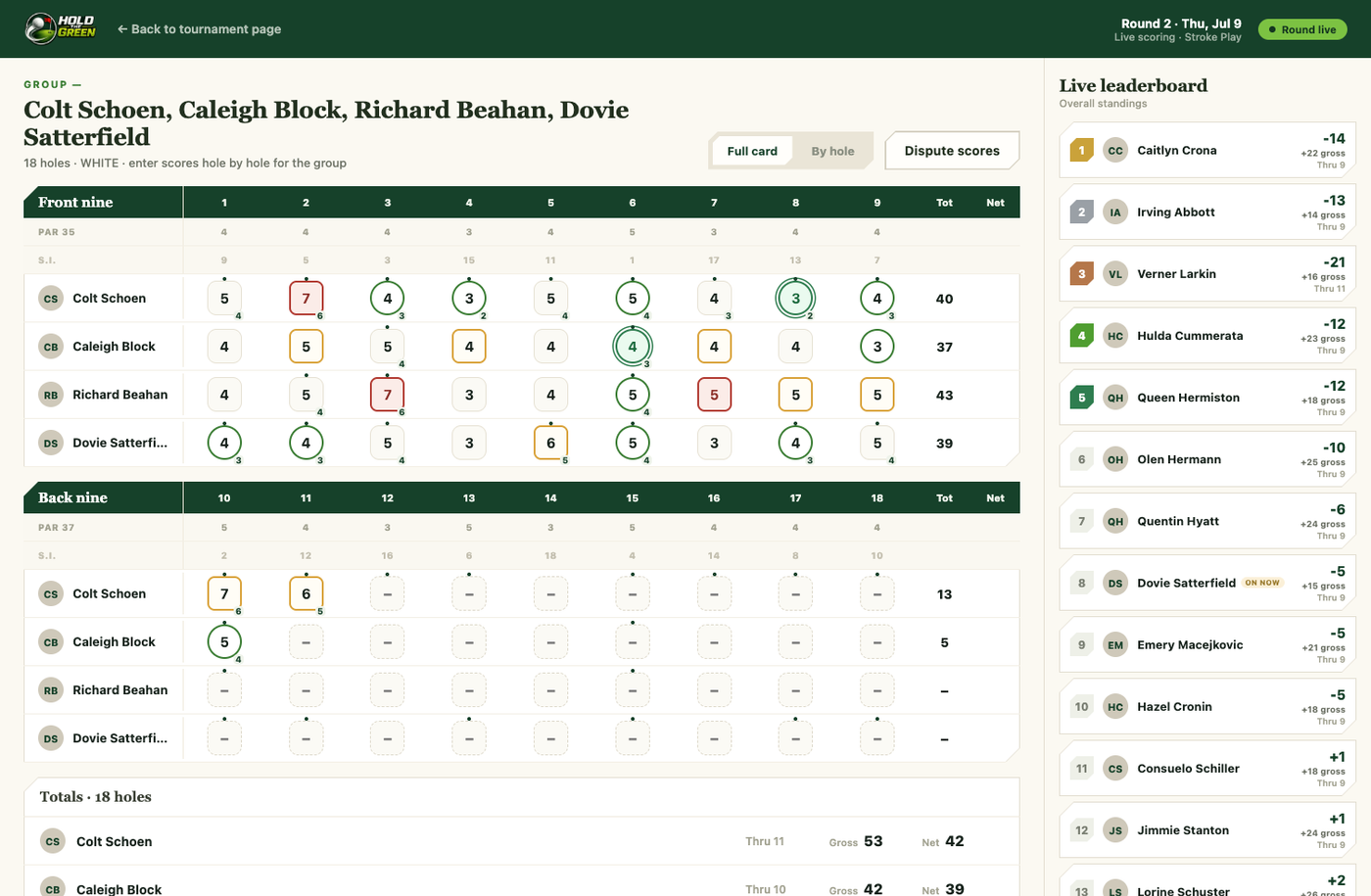Click Hulda Cummerata's HC avatar
1371x896 pixels.
pyautogui.click(x=1115, y=335)
